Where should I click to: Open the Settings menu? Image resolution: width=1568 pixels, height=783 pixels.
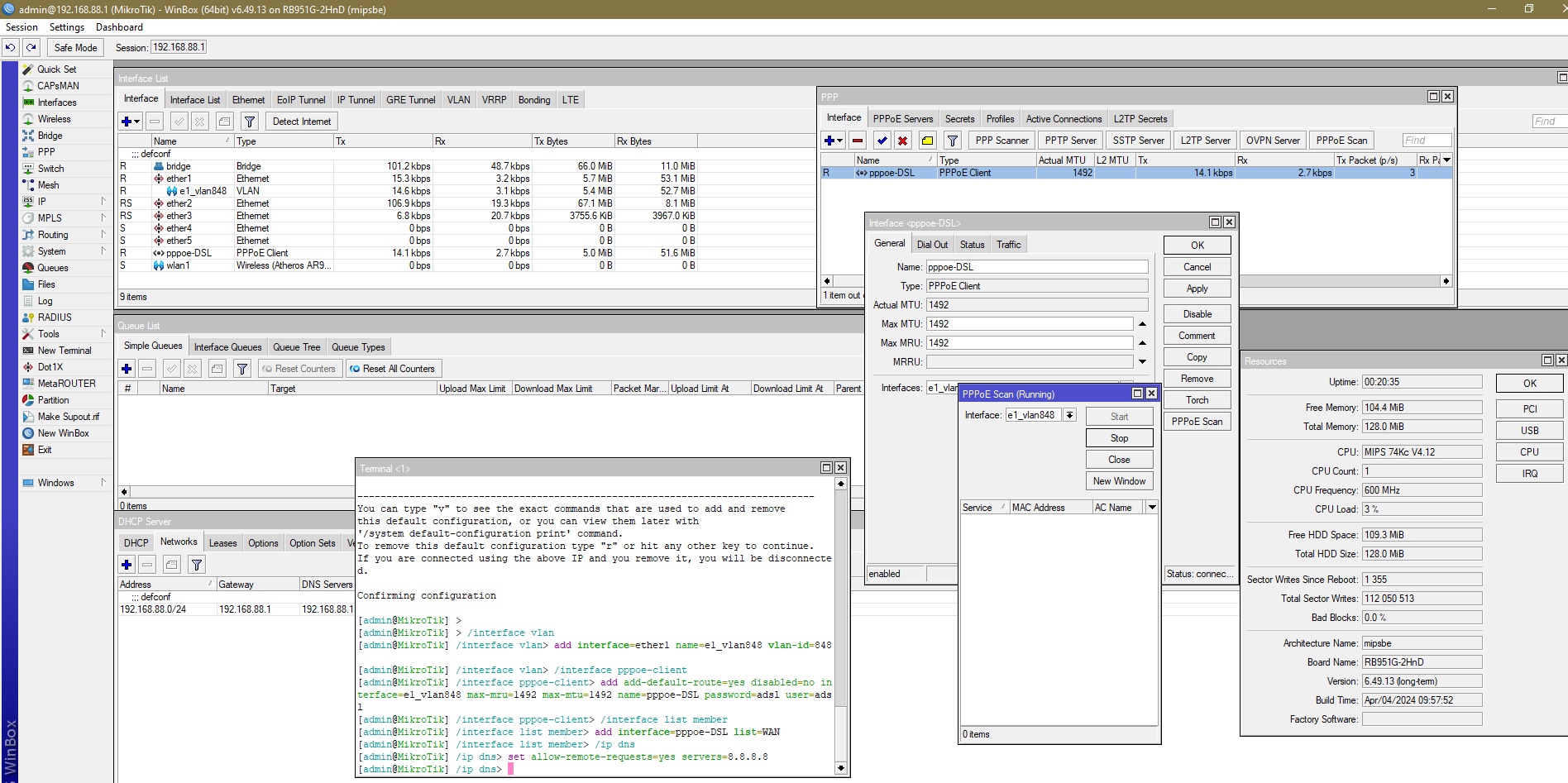pos(66,27)
